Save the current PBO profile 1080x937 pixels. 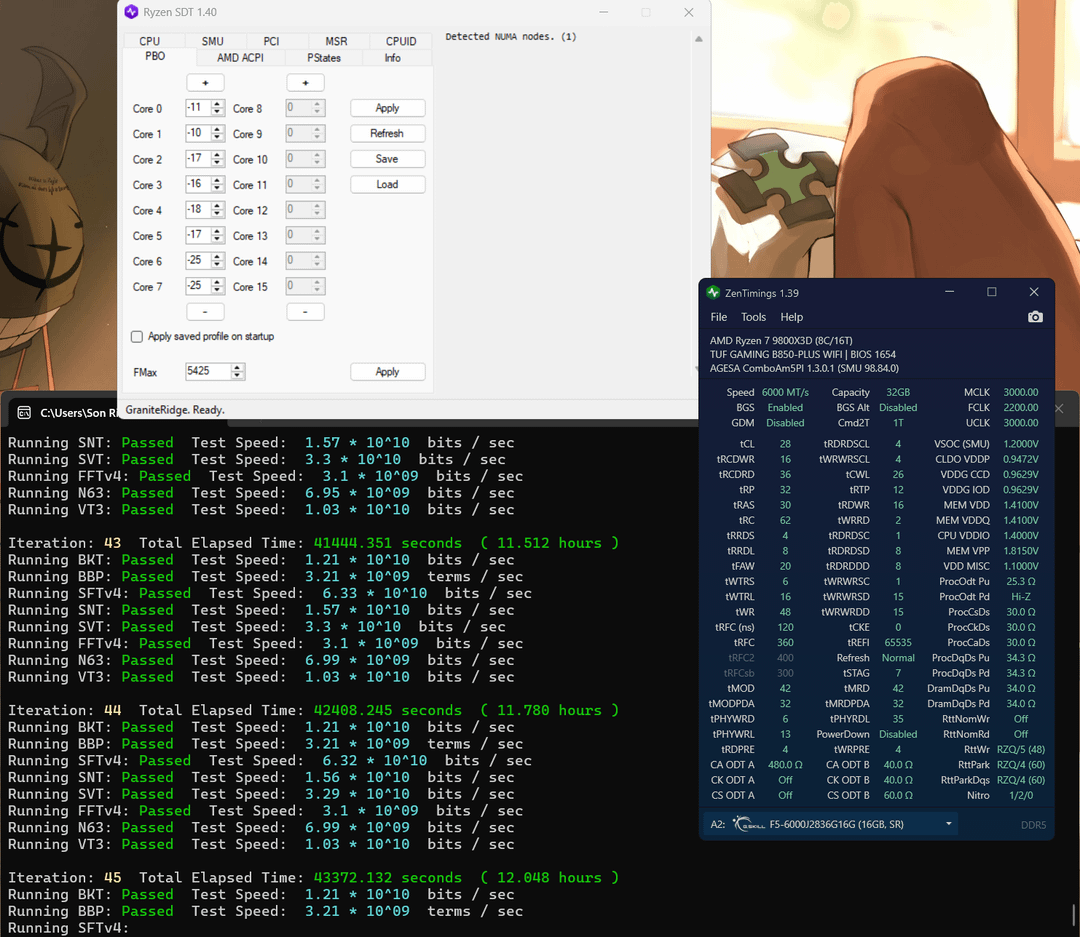pos(387,159)
